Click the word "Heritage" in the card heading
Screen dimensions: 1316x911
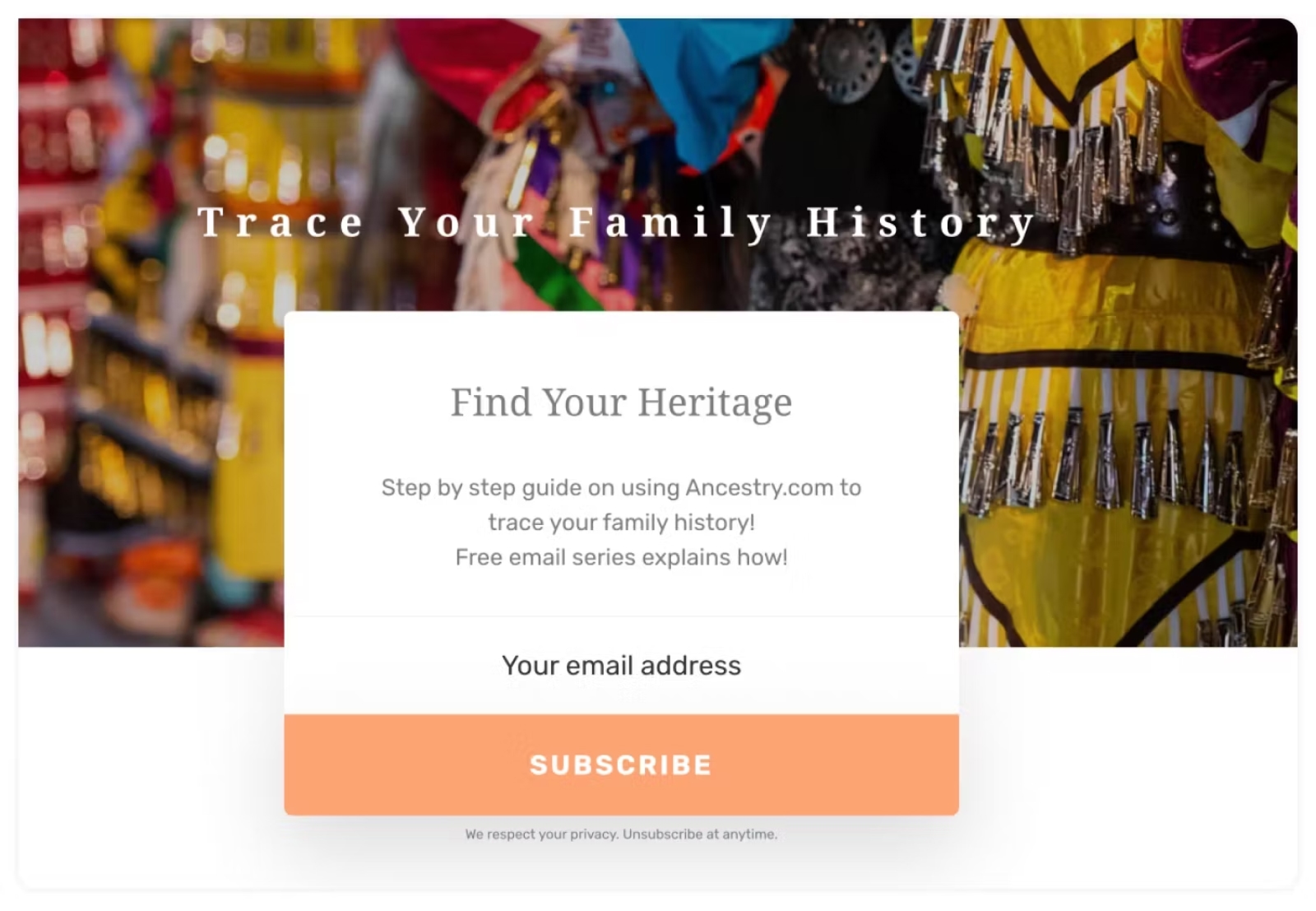click(x=714, y=402)
